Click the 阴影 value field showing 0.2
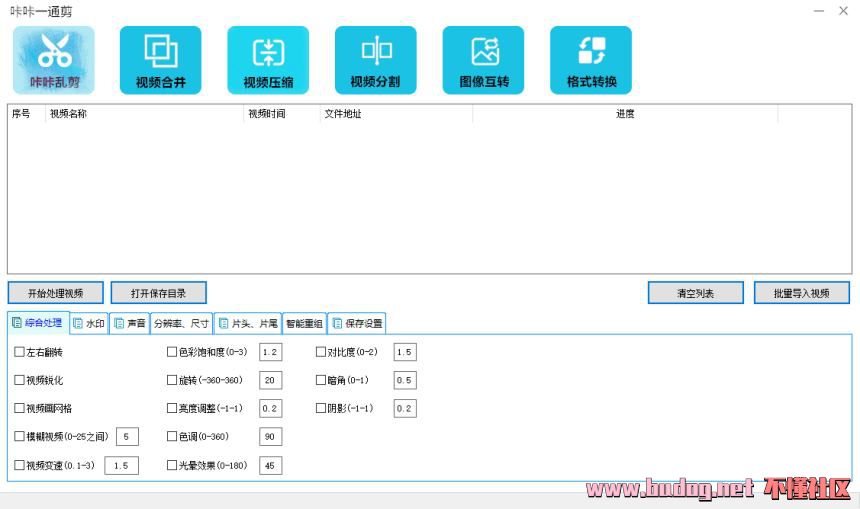This screenshot has width=860, height=509. [x=405, y=408]
